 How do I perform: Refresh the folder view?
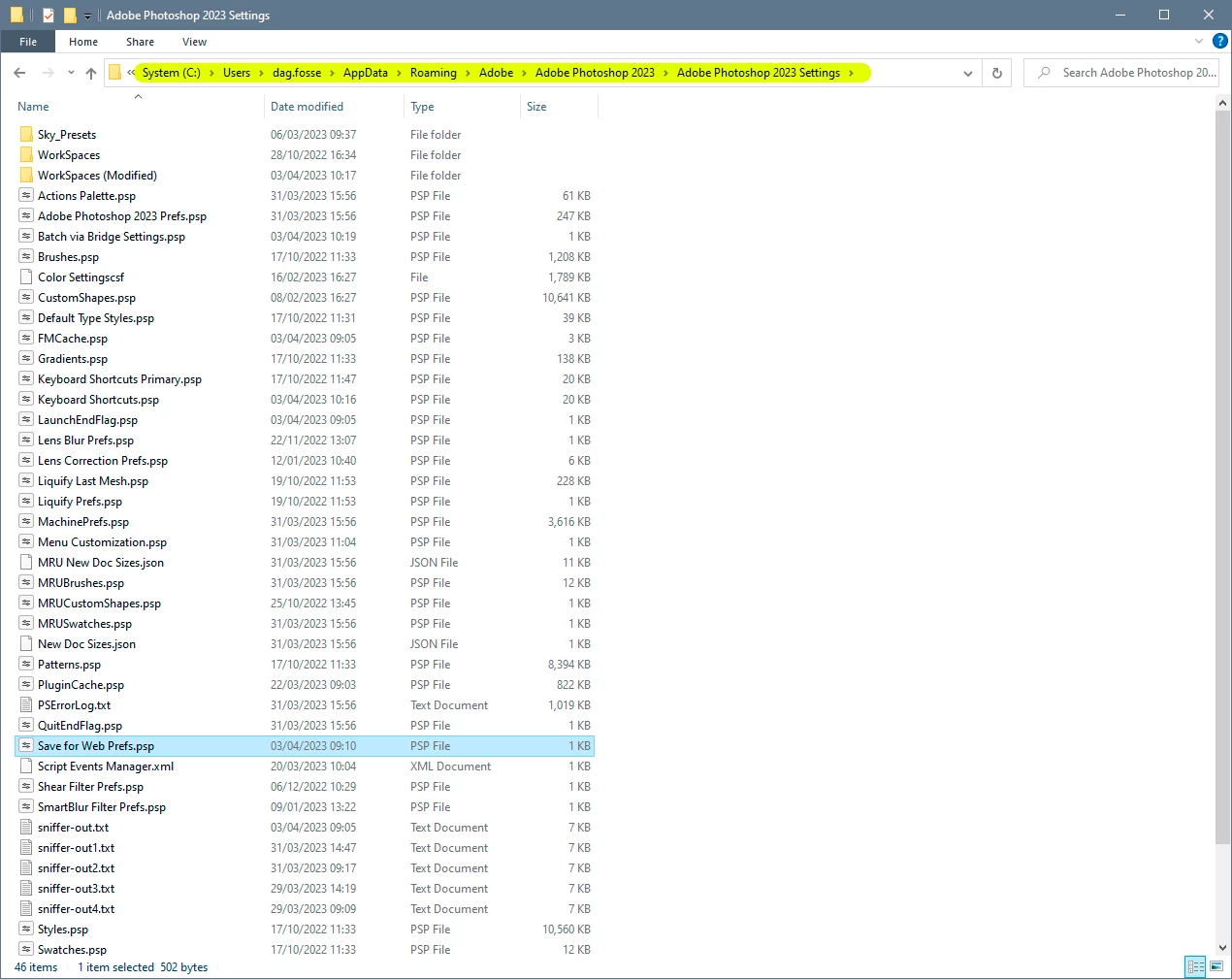pyautogui.click(x=997, y=73)
